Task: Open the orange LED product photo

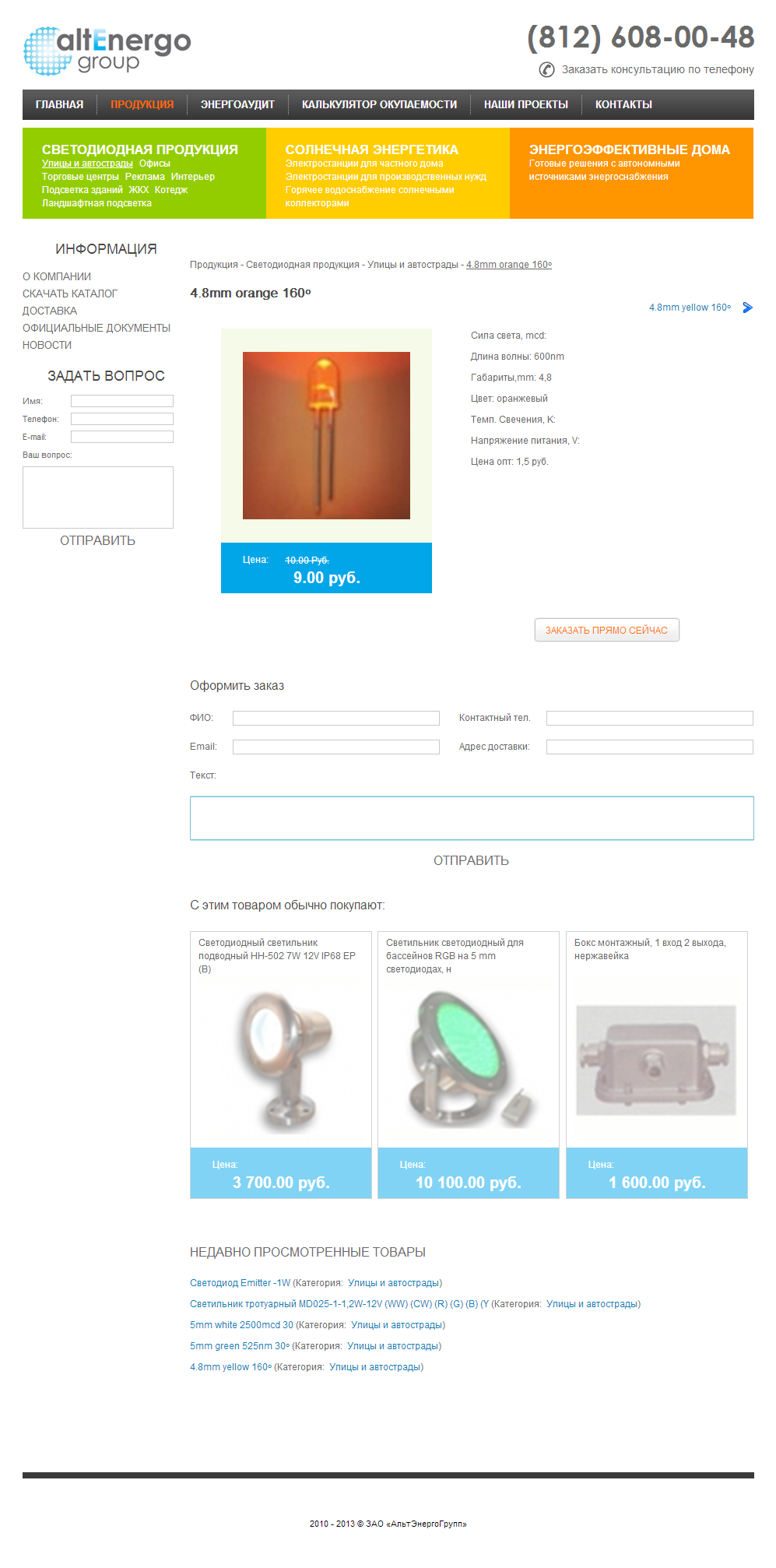Action: tap(326, 435)
